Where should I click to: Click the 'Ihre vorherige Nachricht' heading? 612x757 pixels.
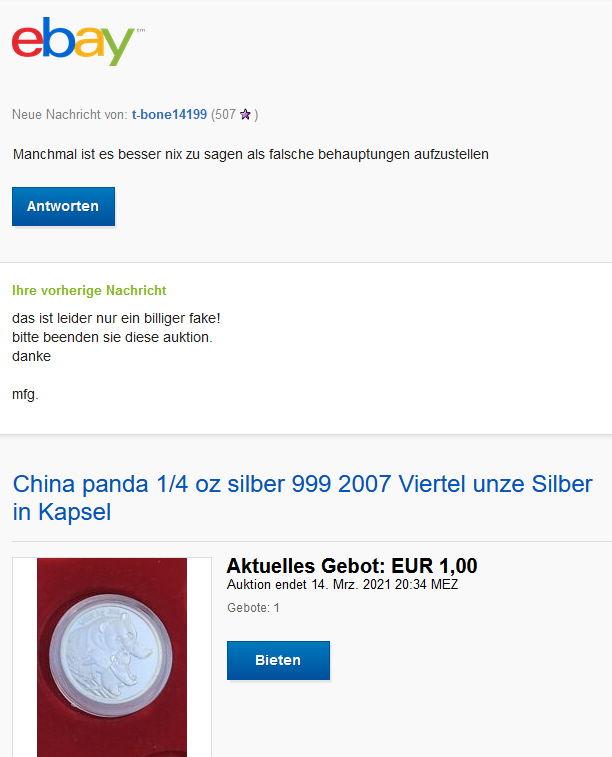tap(89, 290)
